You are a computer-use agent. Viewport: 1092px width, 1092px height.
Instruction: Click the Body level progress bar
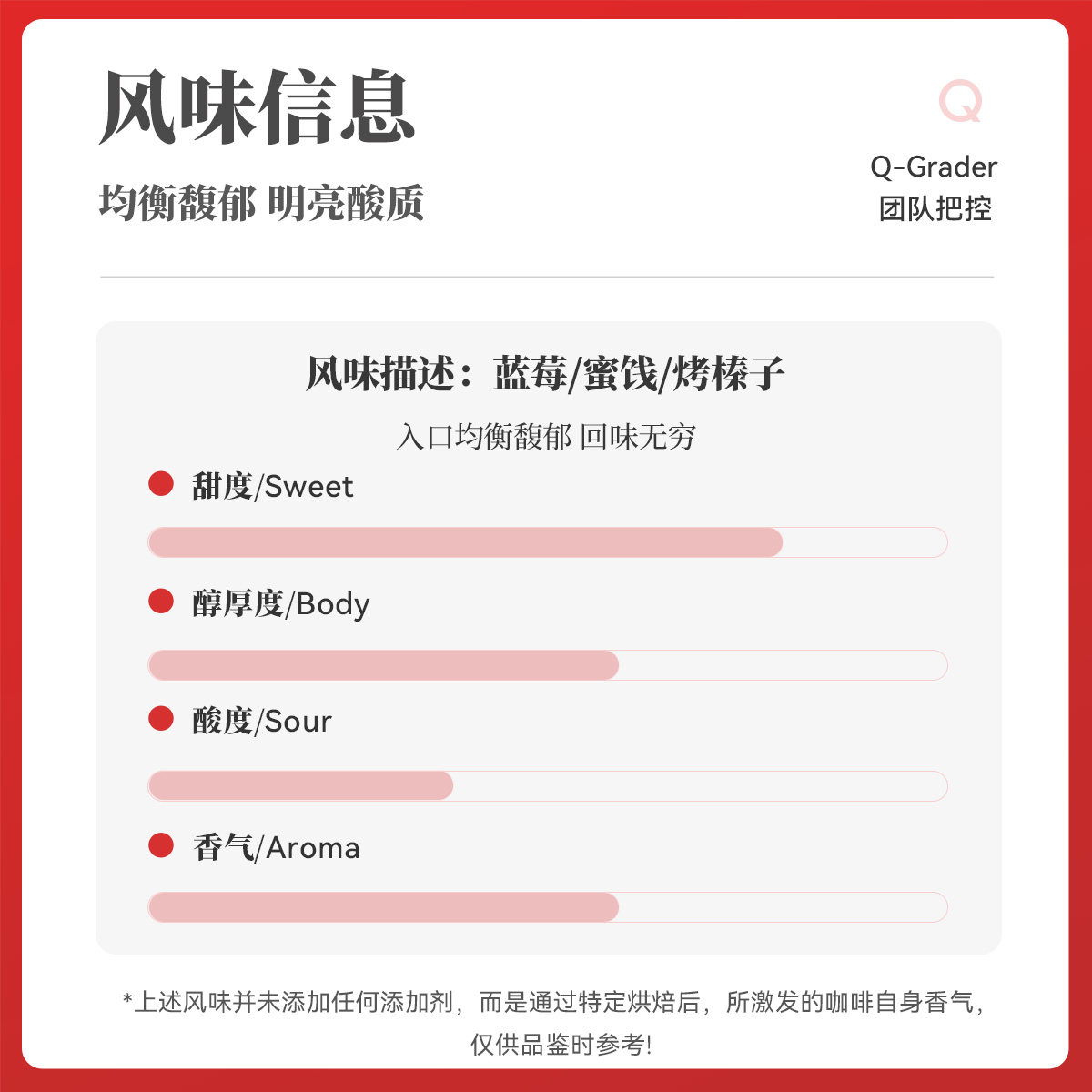pyautogui.click(x=547, y=665)
